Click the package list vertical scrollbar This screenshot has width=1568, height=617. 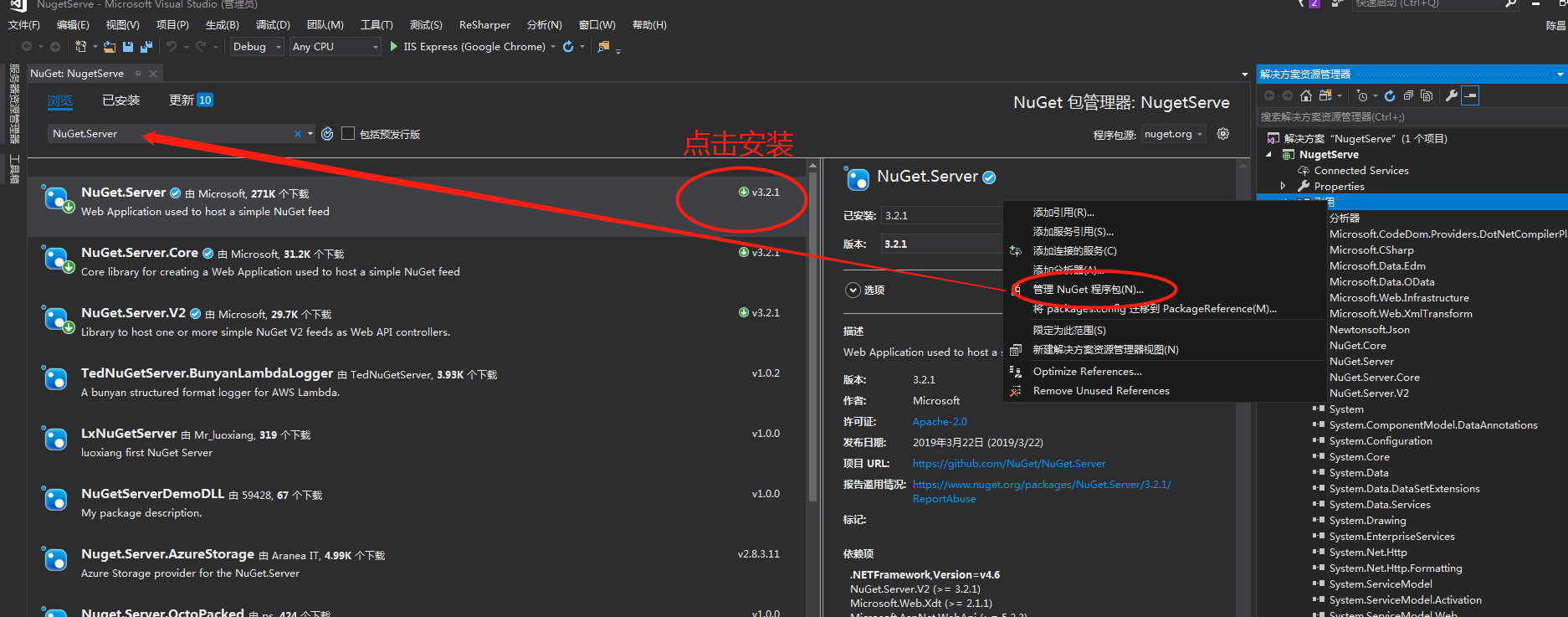tap(812, 335)
